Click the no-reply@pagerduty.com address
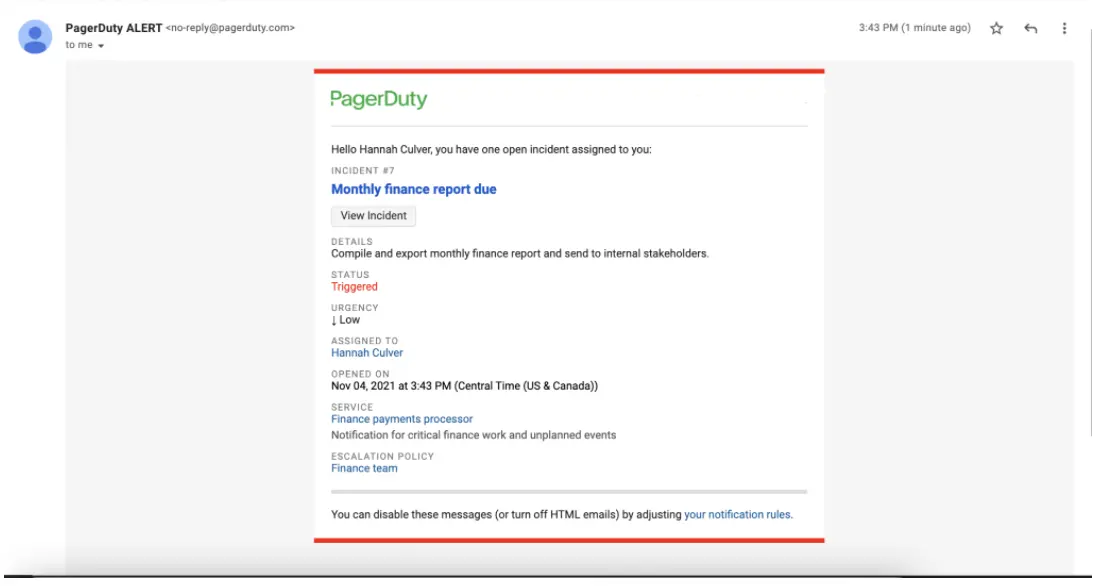Image resolution: width=1096 pixels, height=586 pixels. [x=231, y=28]
